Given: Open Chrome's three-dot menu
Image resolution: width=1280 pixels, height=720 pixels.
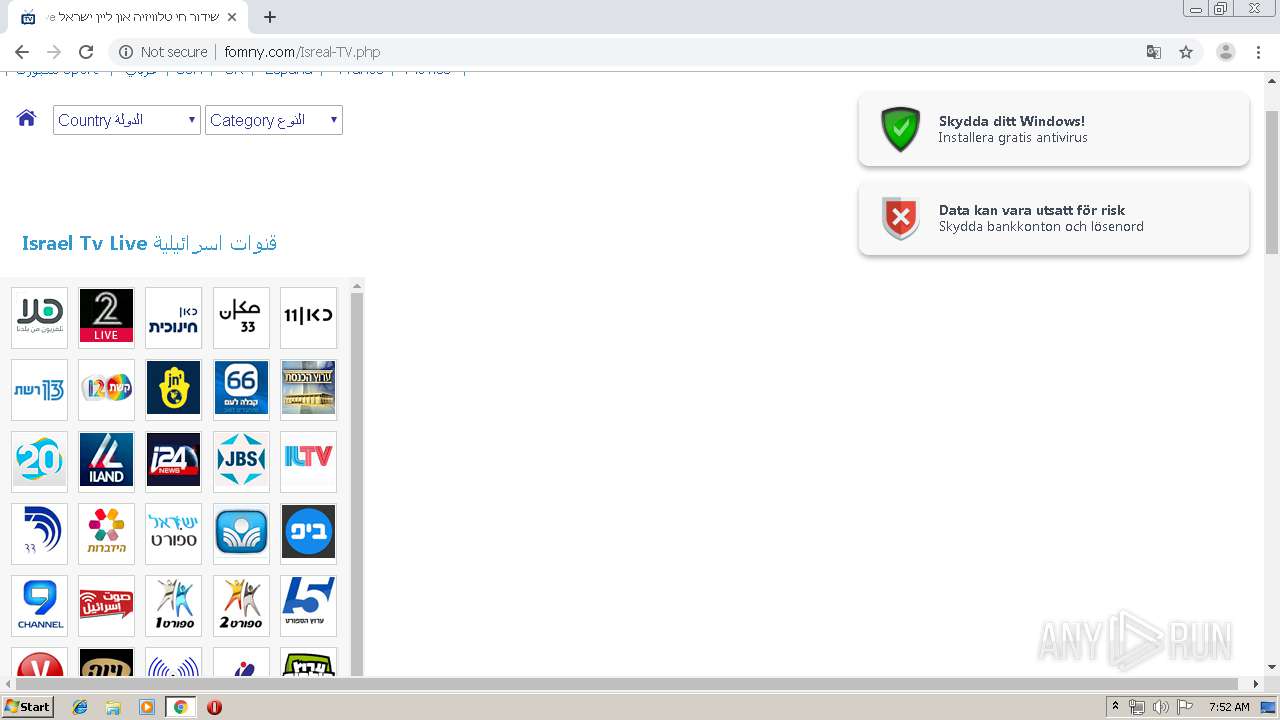Looking at the screenshot, I should (x=1259, y=52).
